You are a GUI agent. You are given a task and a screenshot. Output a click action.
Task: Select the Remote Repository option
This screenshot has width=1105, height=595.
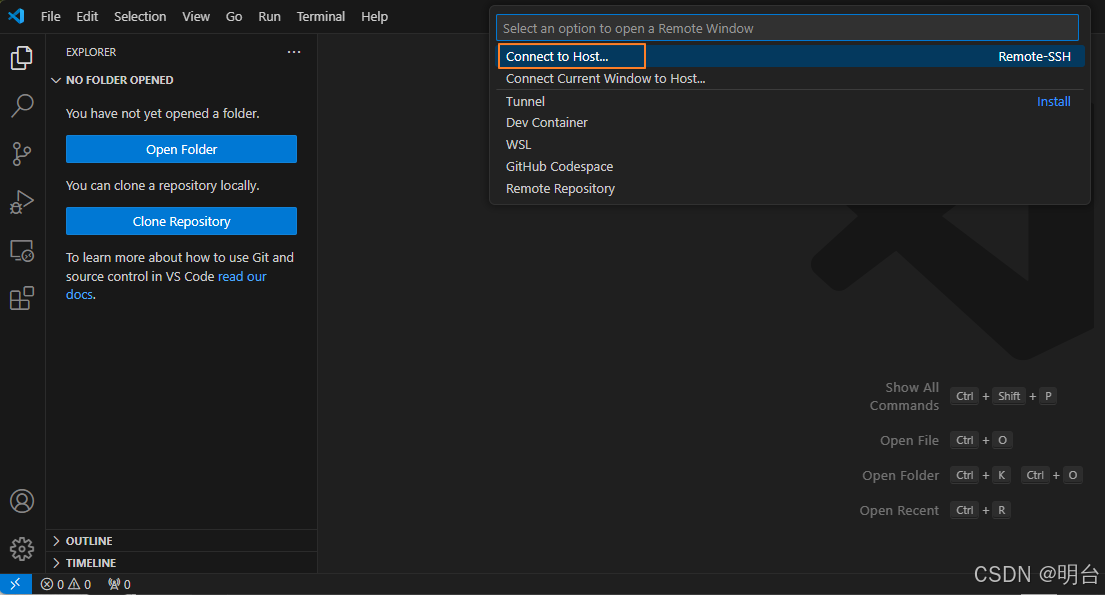[x=790, y=188]
